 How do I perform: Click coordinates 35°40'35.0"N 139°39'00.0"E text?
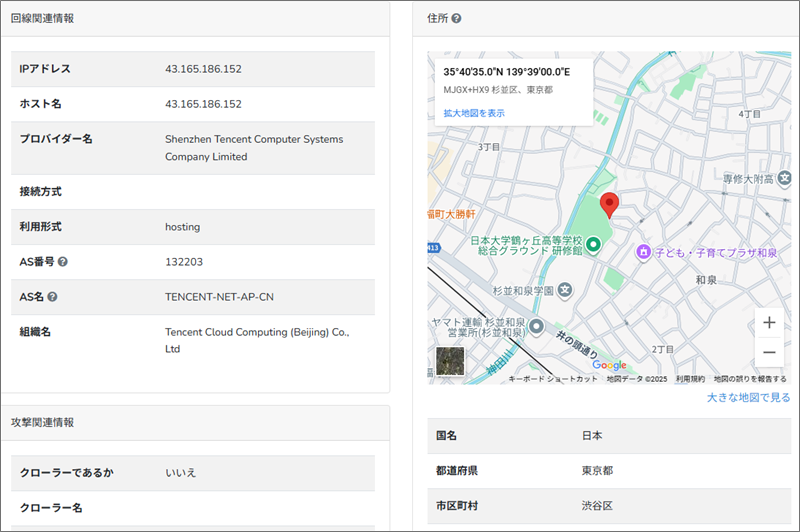pyautogui.click(x=507, y=72)
